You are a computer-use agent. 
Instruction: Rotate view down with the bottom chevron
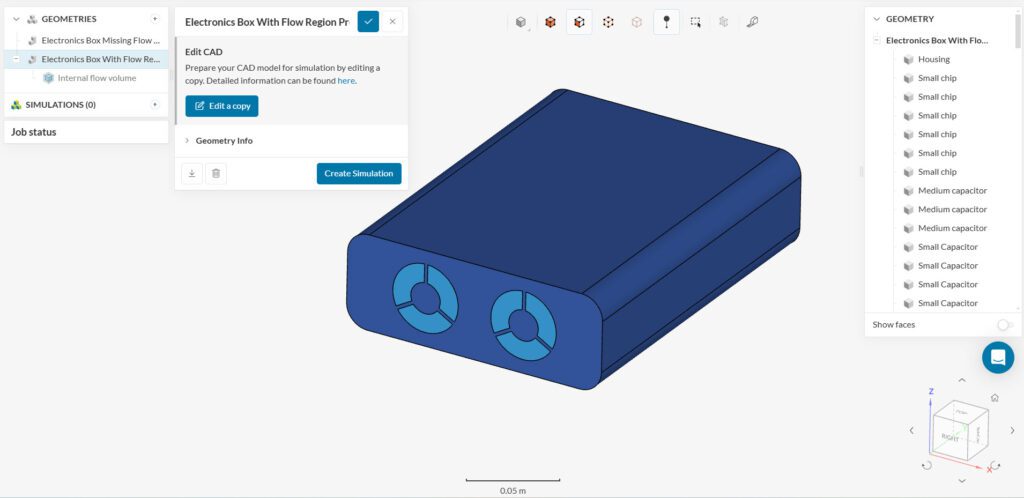point(961,481)
